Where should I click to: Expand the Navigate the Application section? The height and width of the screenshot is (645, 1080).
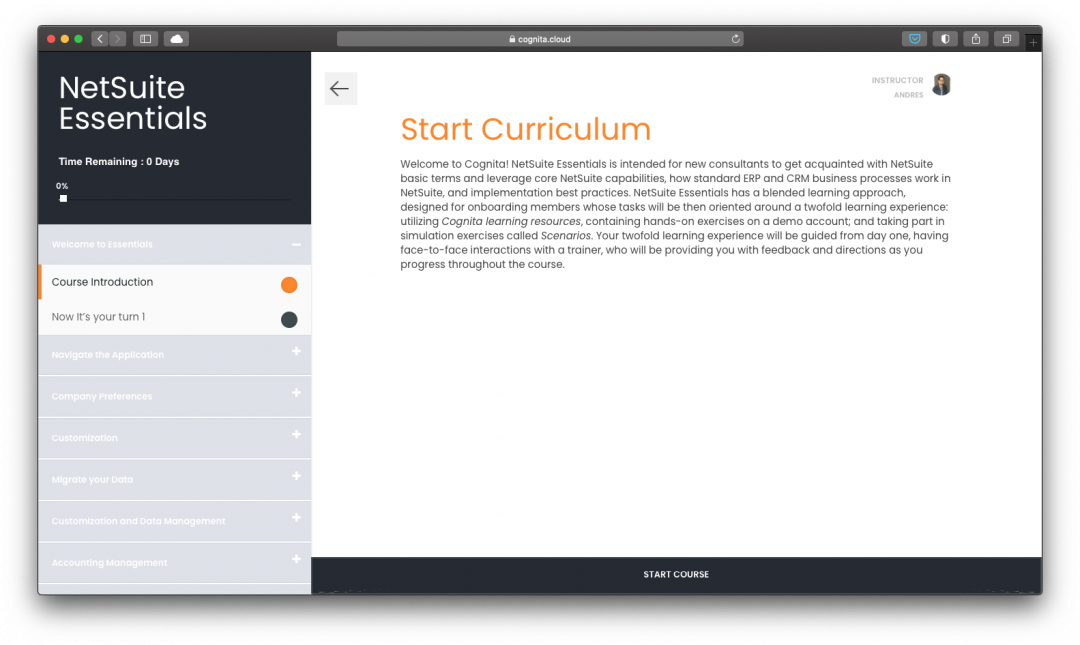(175, 354)
